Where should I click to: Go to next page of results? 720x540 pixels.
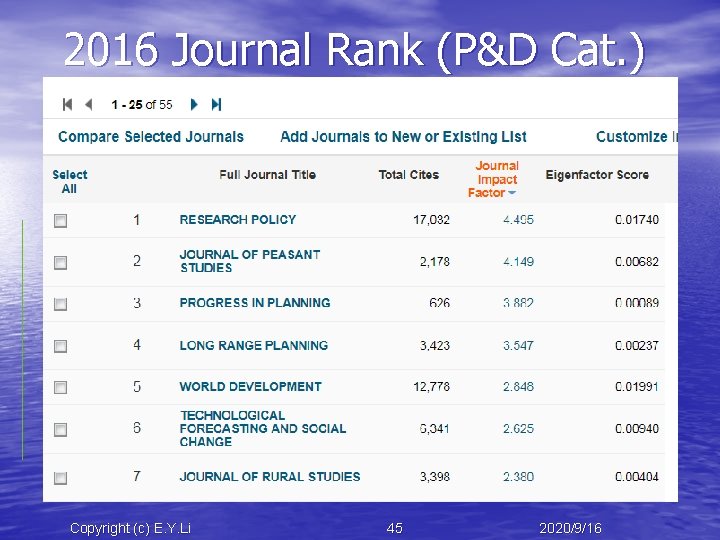point(194,105)
